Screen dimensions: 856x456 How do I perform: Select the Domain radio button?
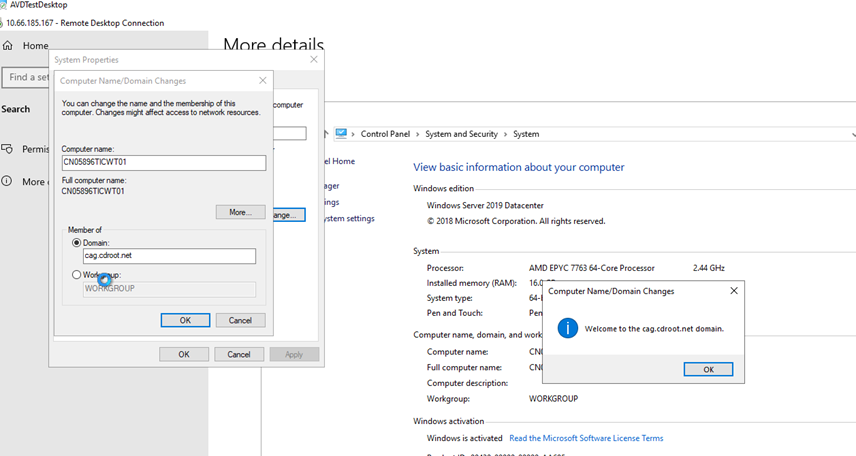click(x=76, y=242)
